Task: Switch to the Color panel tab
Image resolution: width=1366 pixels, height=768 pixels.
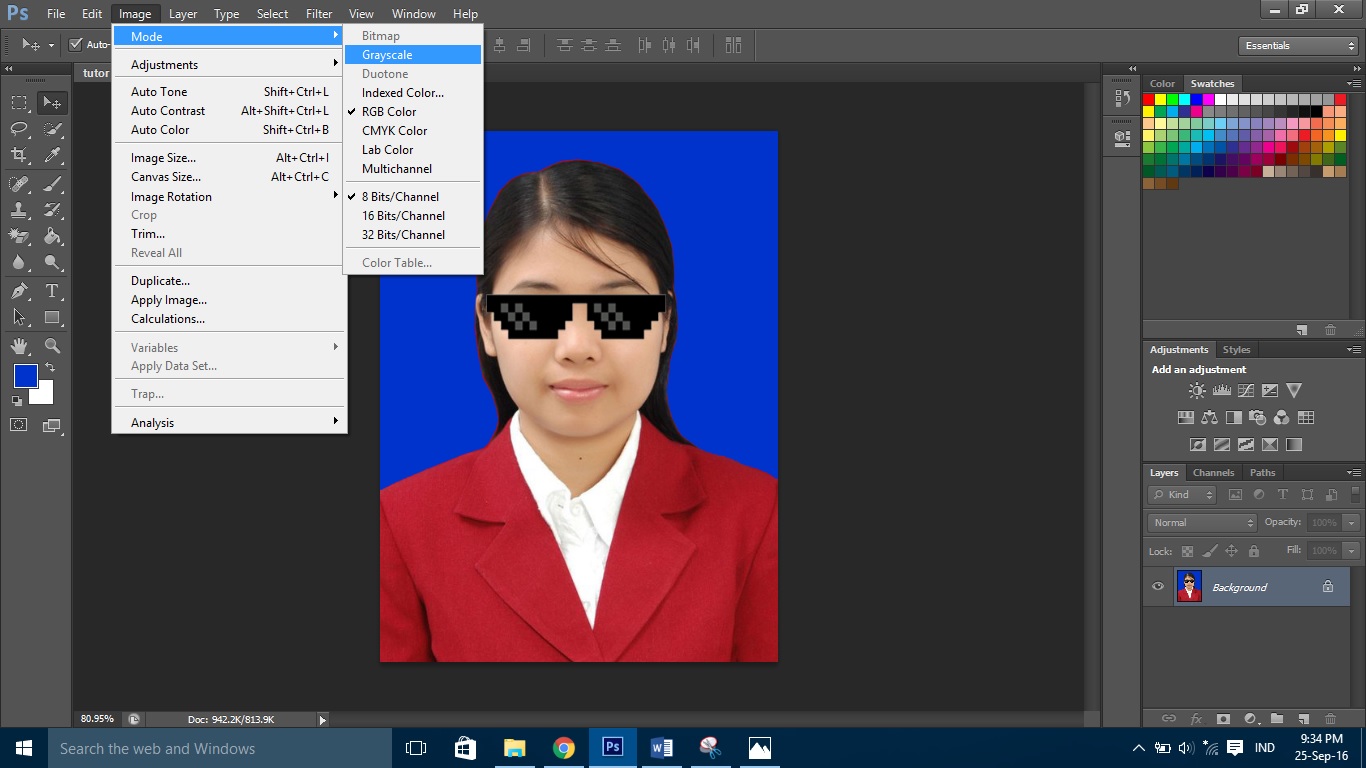Action: pos(1162,84)
